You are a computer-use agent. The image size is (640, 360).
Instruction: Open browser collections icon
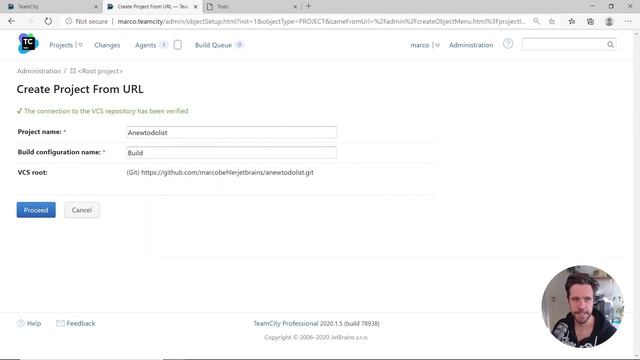(x=590, y=21)
